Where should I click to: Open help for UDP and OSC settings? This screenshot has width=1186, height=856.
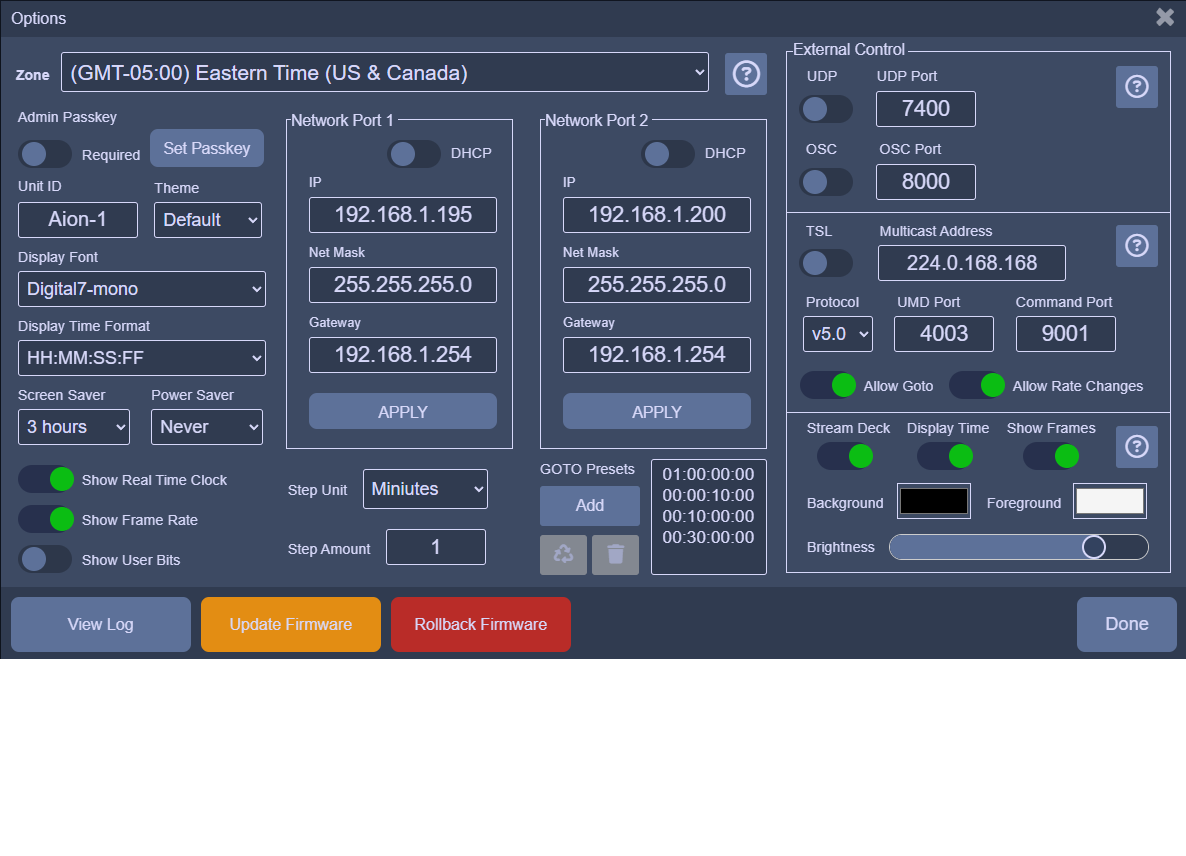point(1136,87)
